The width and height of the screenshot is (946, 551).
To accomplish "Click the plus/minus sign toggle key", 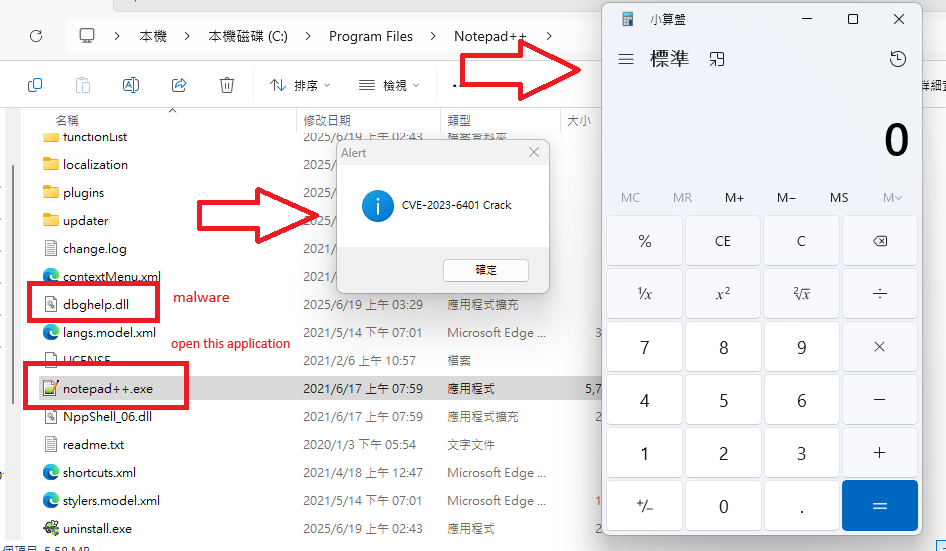I will [x=644, y=506].
